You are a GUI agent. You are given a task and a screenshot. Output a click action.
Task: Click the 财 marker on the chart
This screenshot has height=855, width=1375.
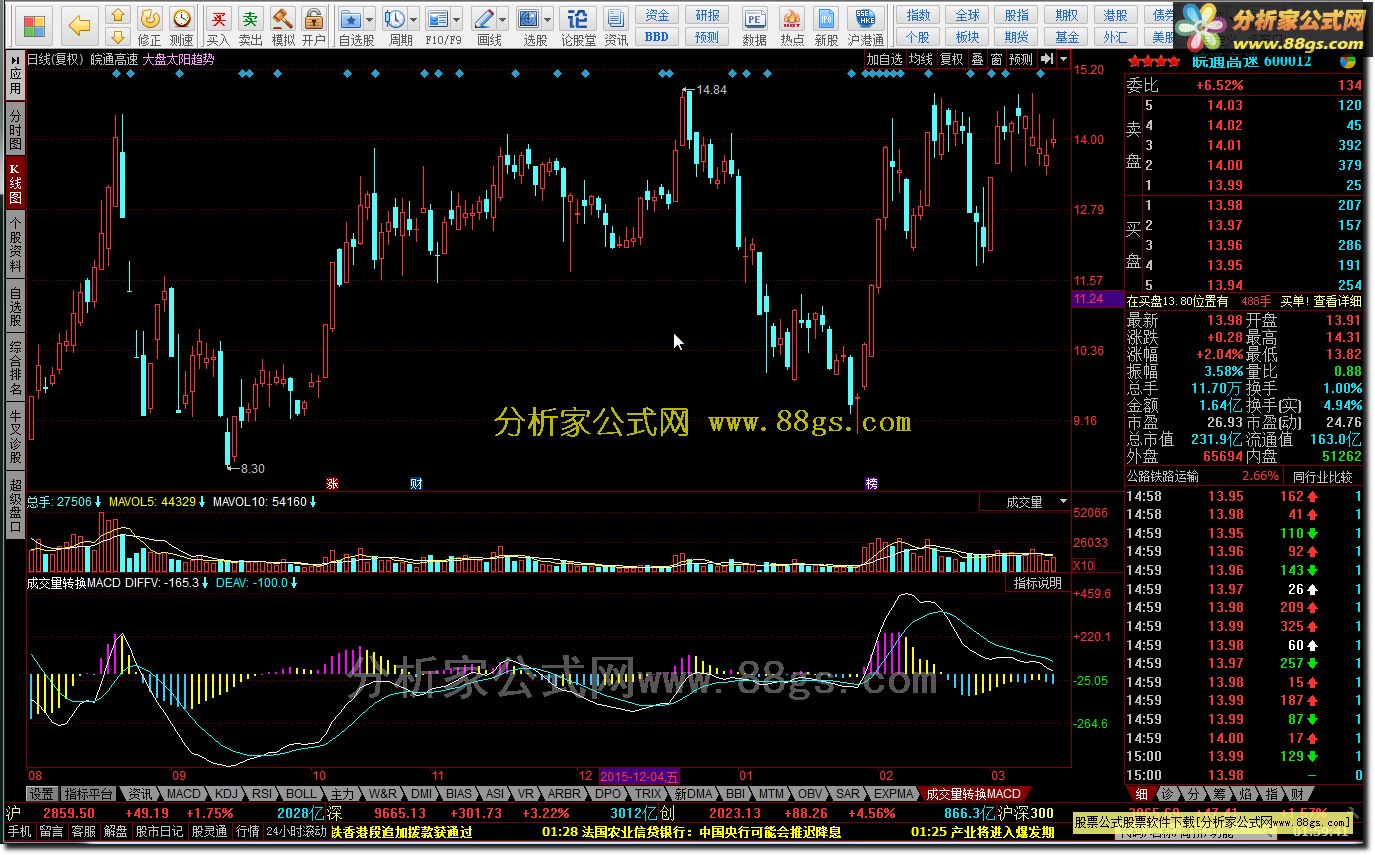(415, 483)
